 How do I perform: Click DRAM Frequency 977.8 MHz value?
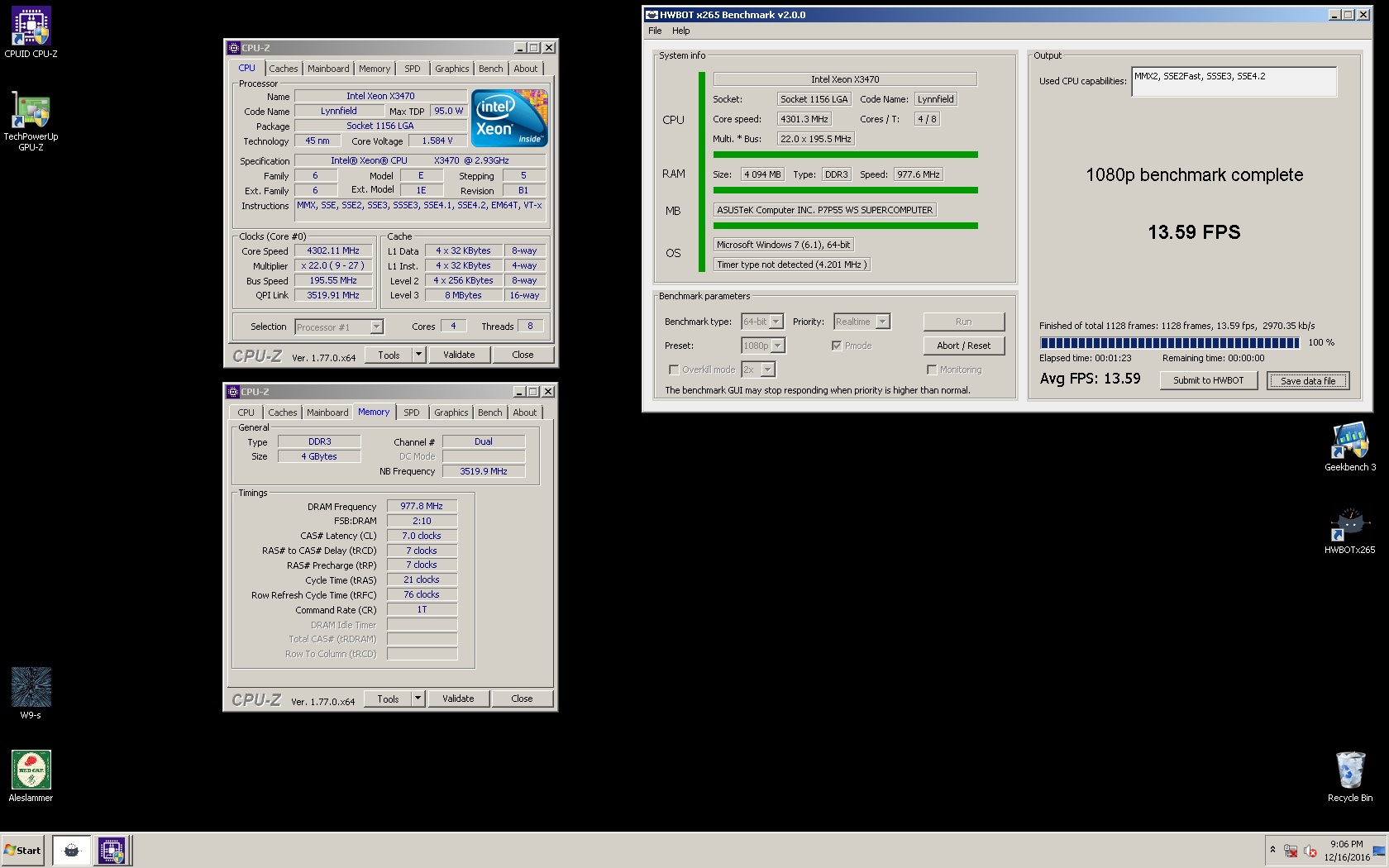click(x=422, y=506)
